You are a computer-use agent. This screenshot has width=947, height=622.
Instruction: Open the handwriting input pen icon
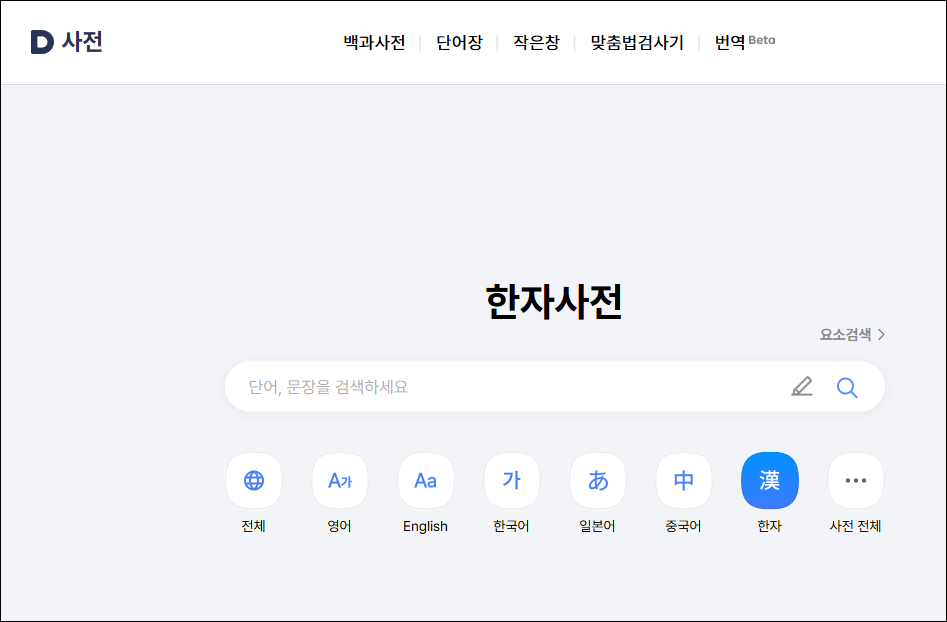tap(802, 386)
